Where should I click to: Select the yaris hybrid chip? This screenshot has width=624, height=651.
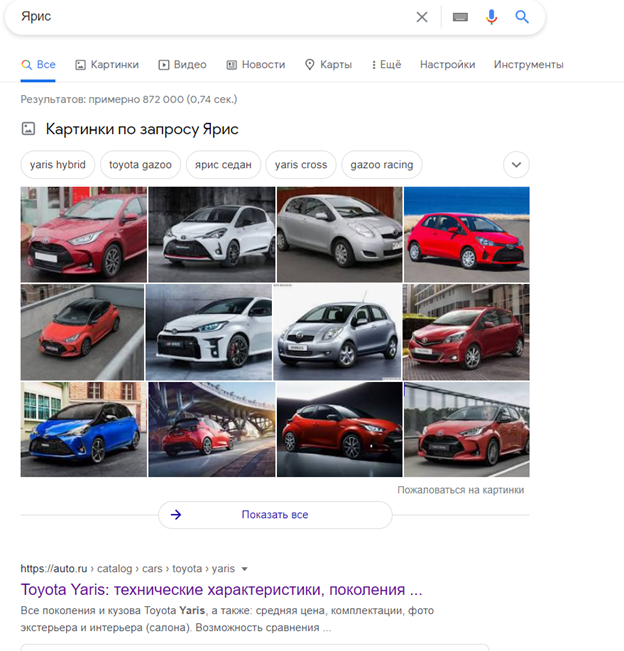(x=57, y=165)
